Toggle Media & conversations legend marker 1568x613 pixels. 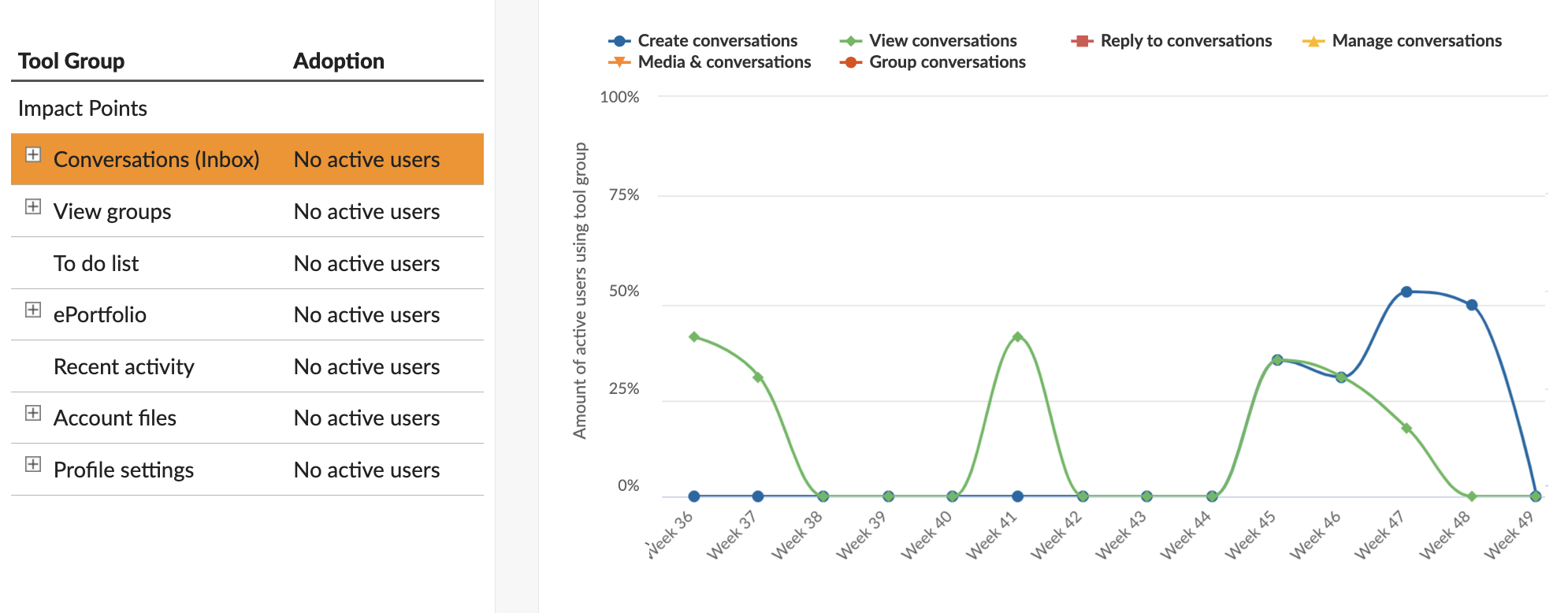pyautogui.click(x=620, y=62)
